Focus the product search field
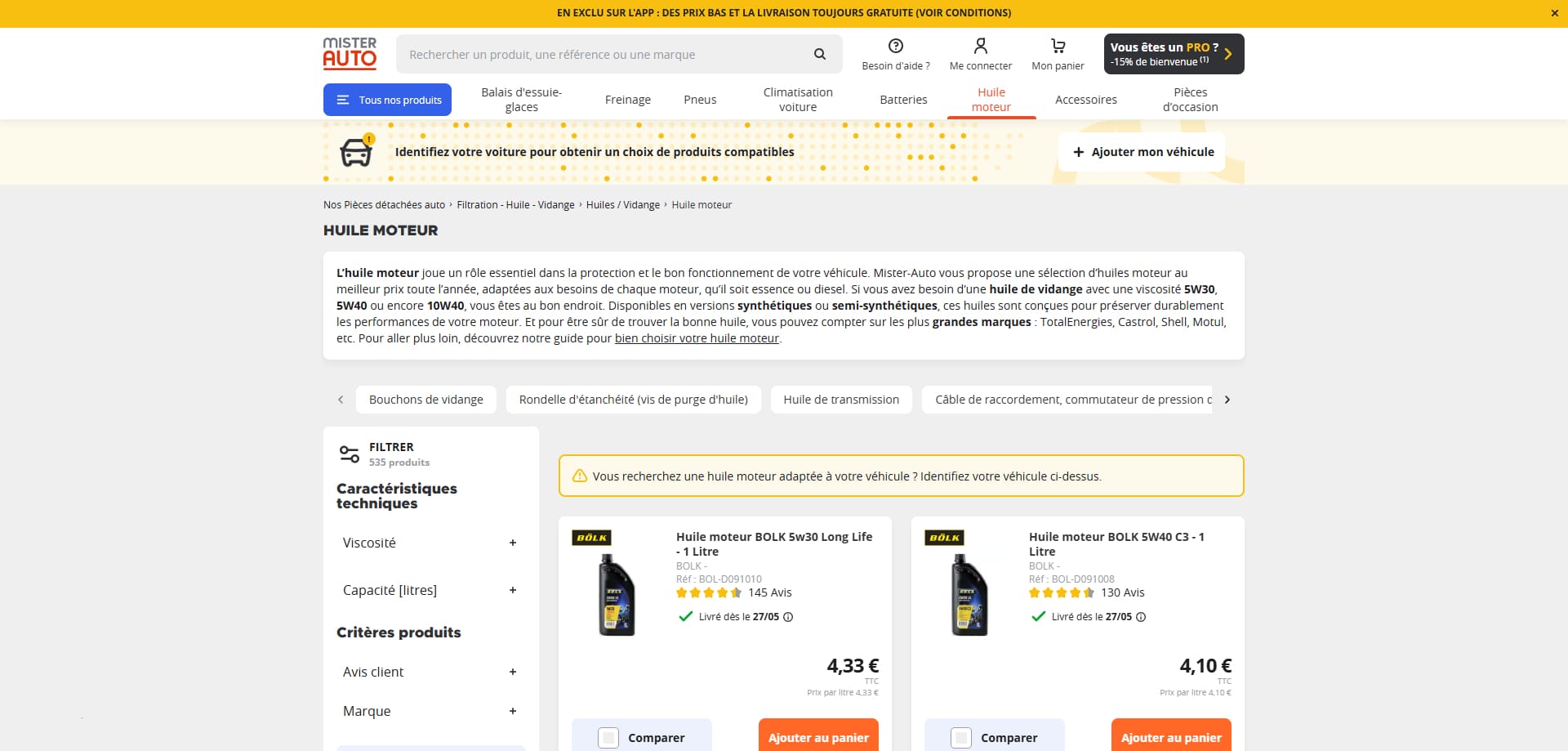 (604, 55)
